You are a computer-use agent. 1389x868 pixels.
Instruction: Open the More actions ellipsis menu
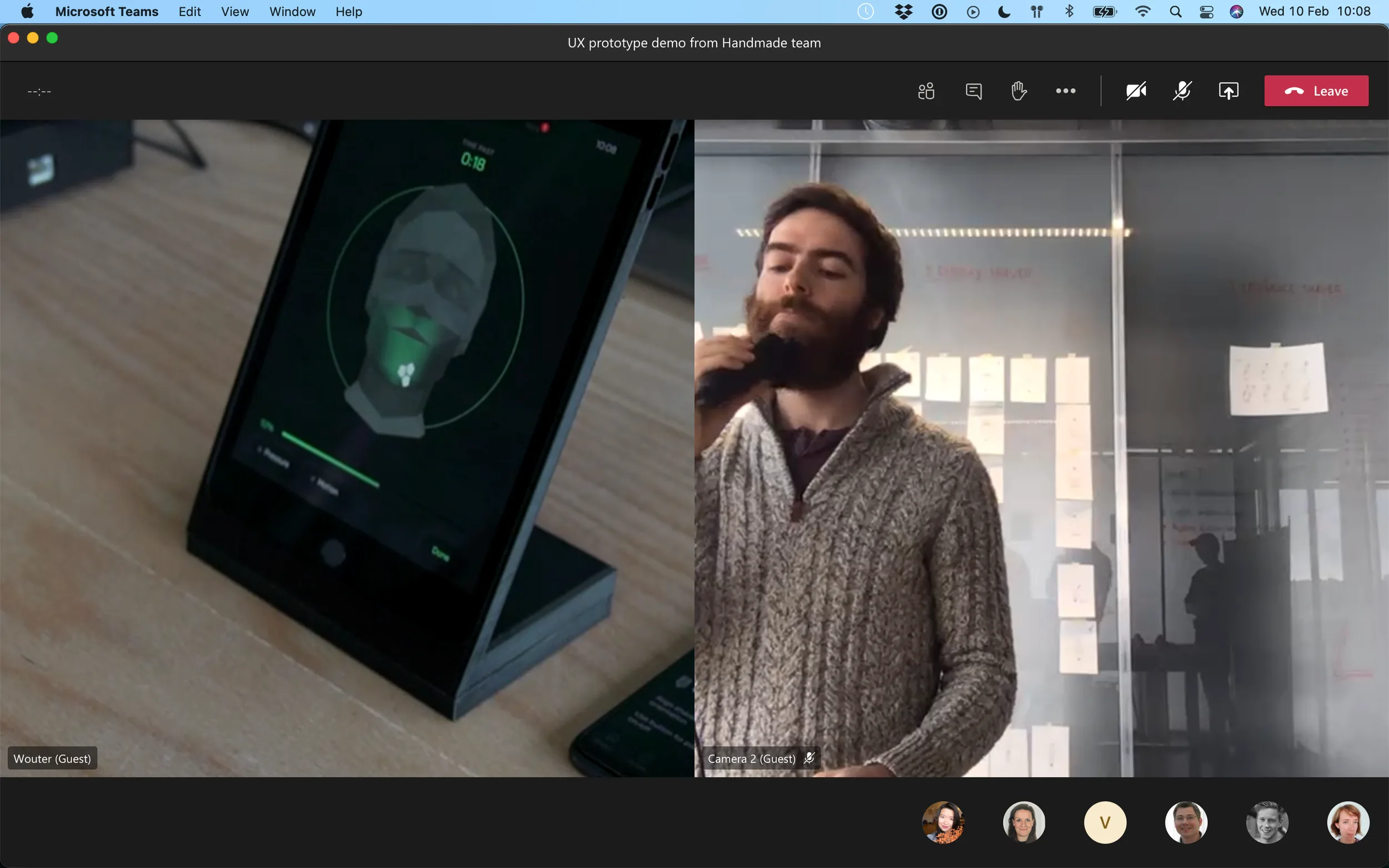pyautogui.click(x=1066, y=91)
